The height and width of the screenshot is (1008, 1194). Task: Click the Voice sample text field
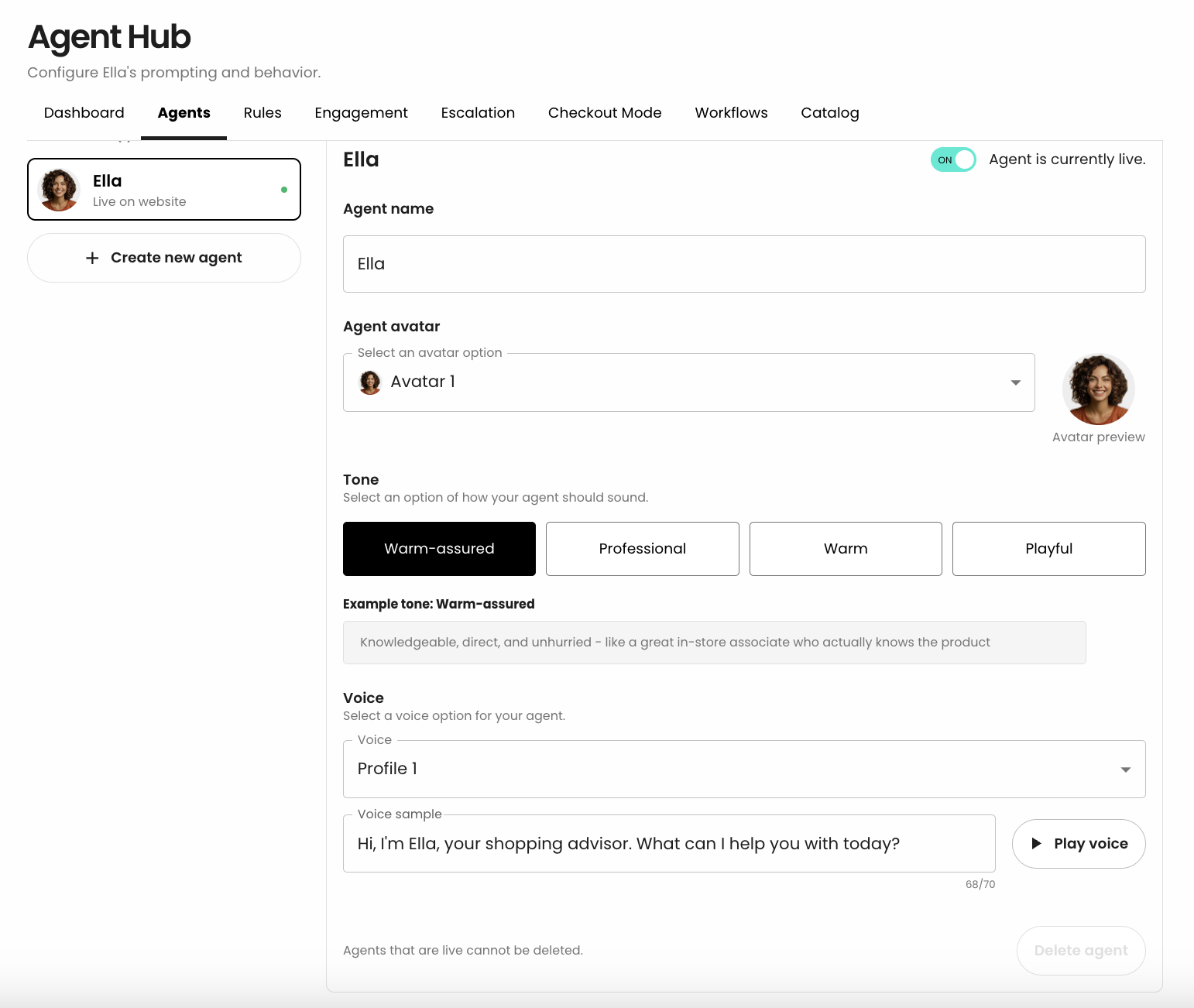point(669,844)
